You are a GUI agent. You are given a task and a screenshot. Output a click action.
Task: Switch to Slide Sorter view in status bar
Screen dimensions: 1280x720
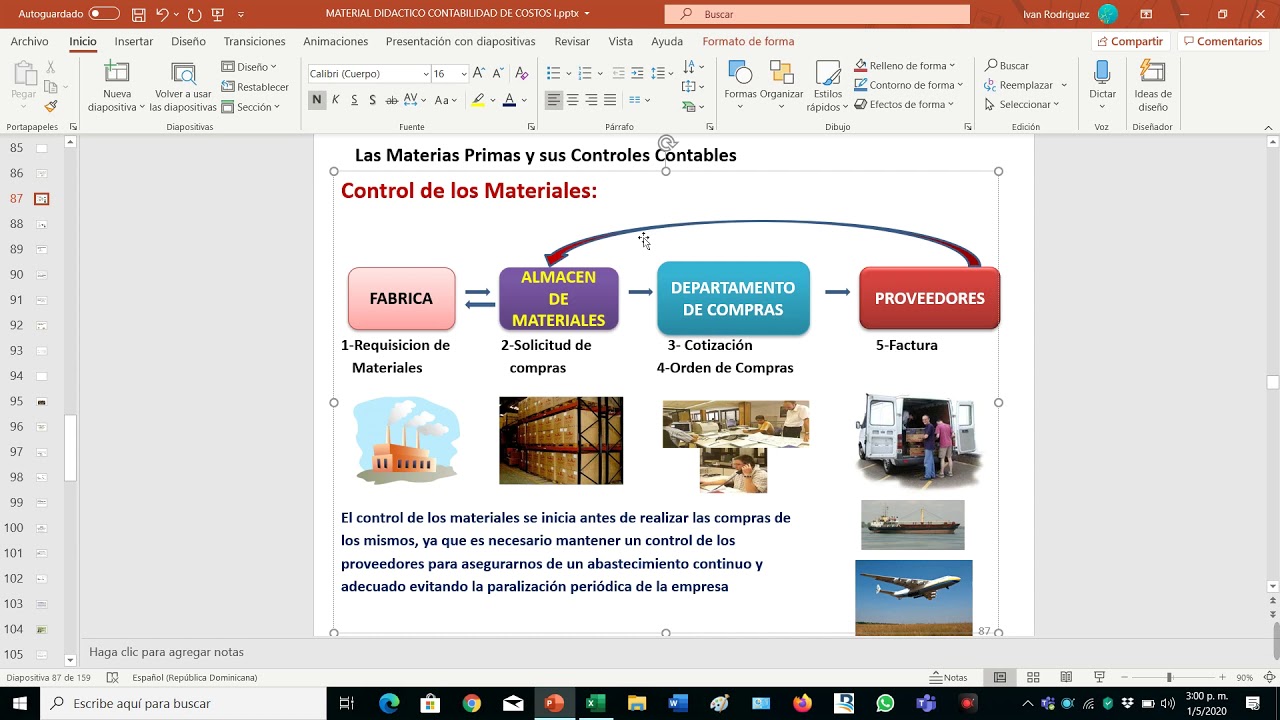pos(1033,677)
